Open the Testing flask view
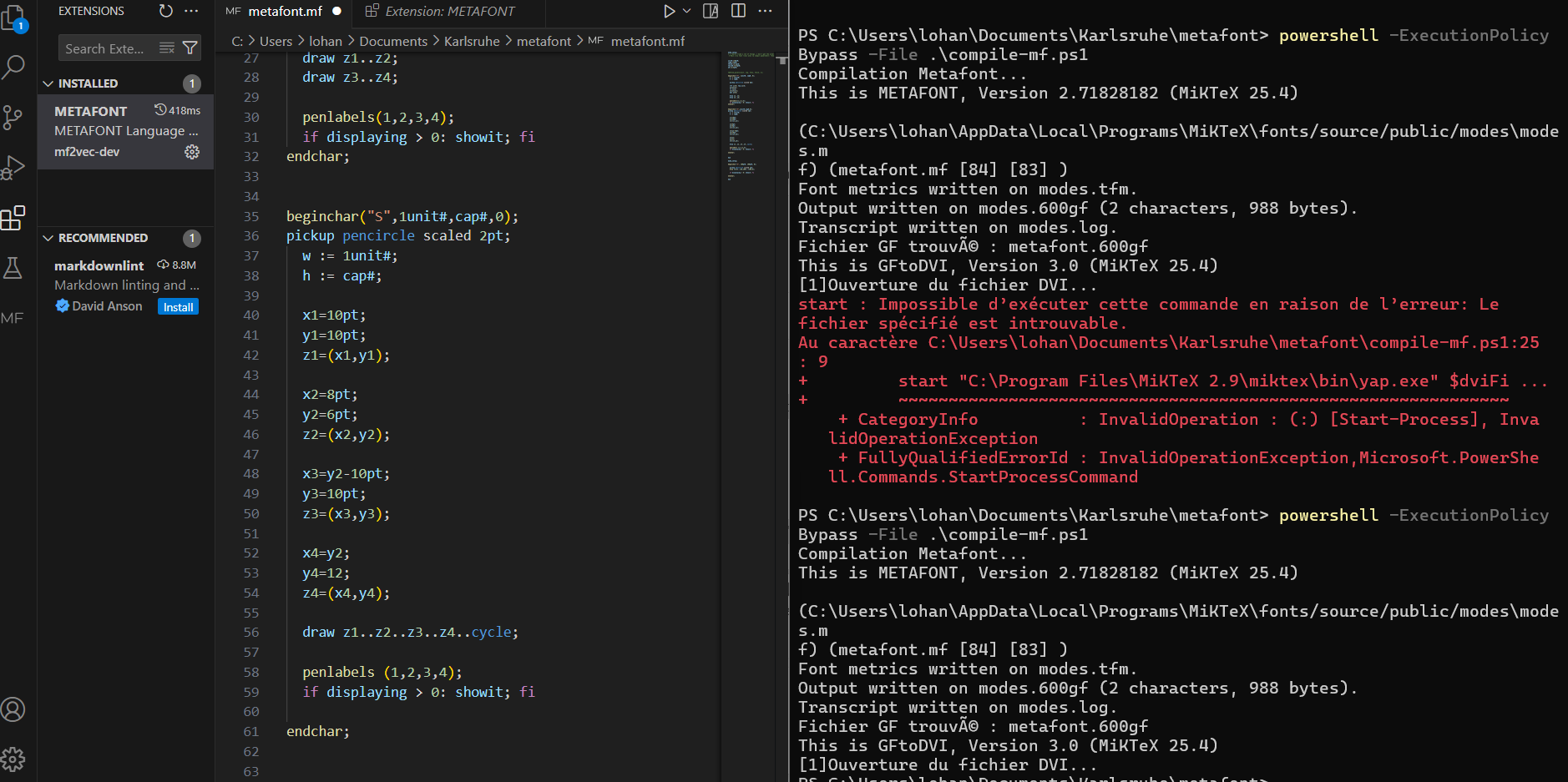Image resolution: width=1568 pixels, height=782 pixels. click(14, 268)
